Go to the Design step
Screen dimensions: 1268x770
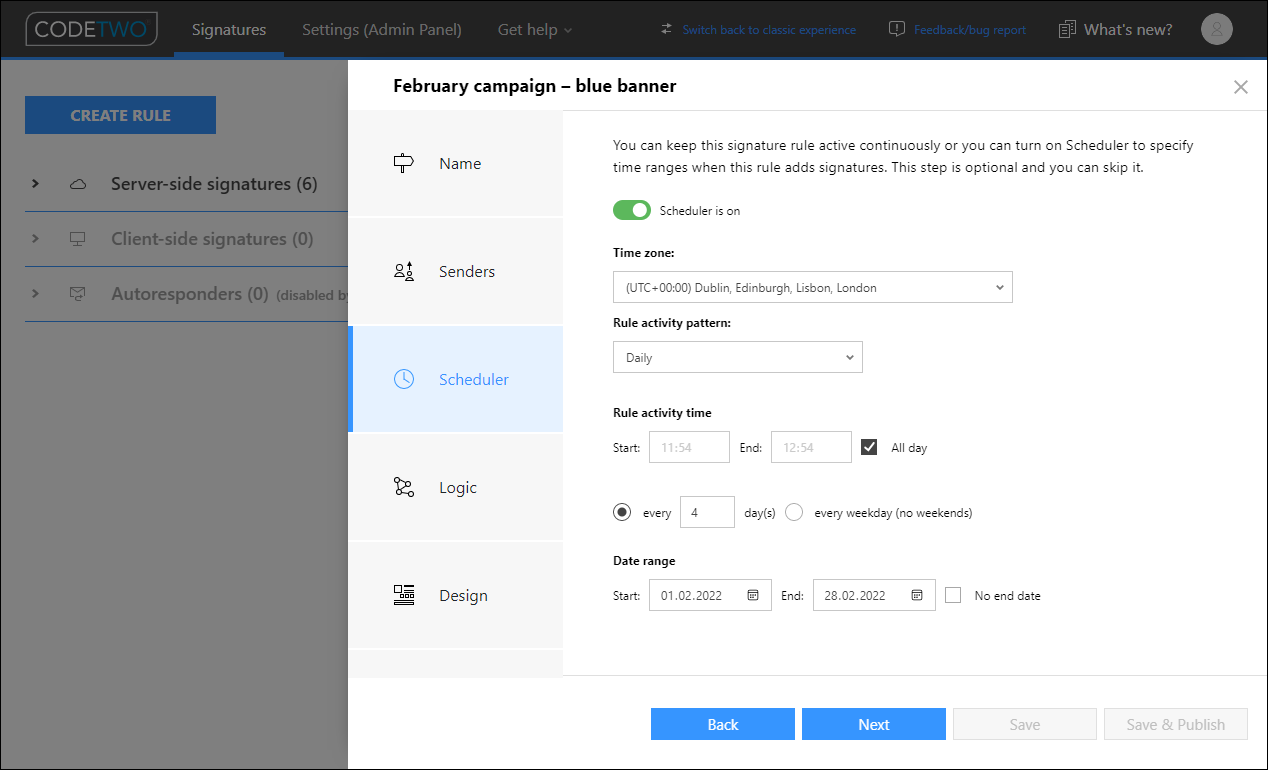pyautogui.click(x=456, y=595)
